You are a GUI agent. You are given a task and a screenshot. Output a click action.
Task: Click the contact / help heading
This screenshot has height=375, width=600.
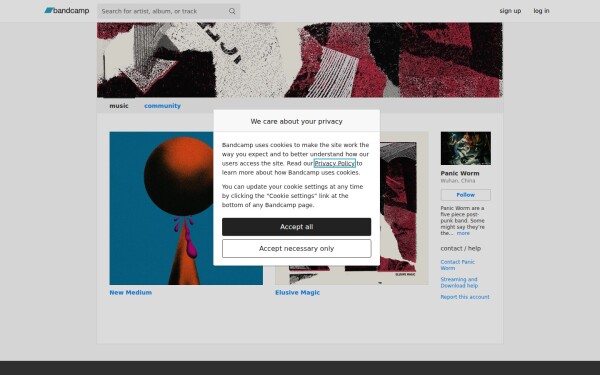(461, 248)
